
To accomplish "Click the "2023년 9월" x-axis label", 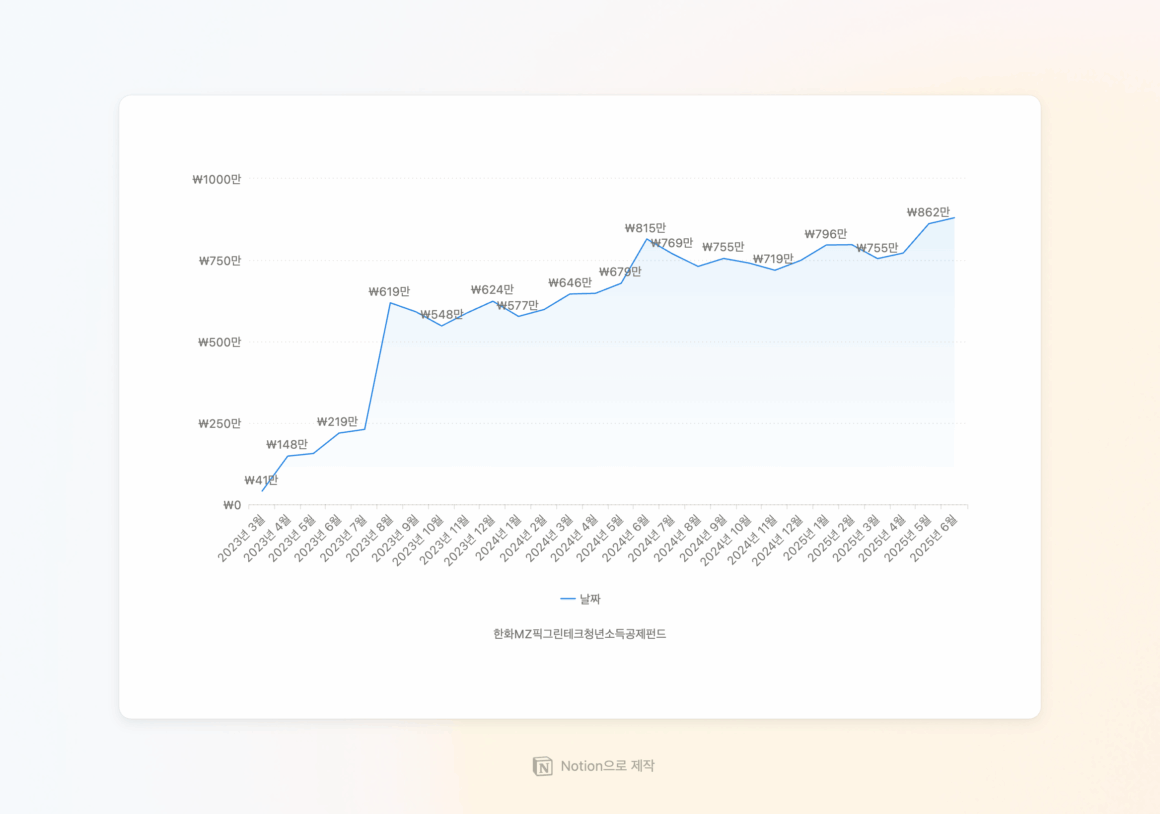I will (x=395, y=539).
